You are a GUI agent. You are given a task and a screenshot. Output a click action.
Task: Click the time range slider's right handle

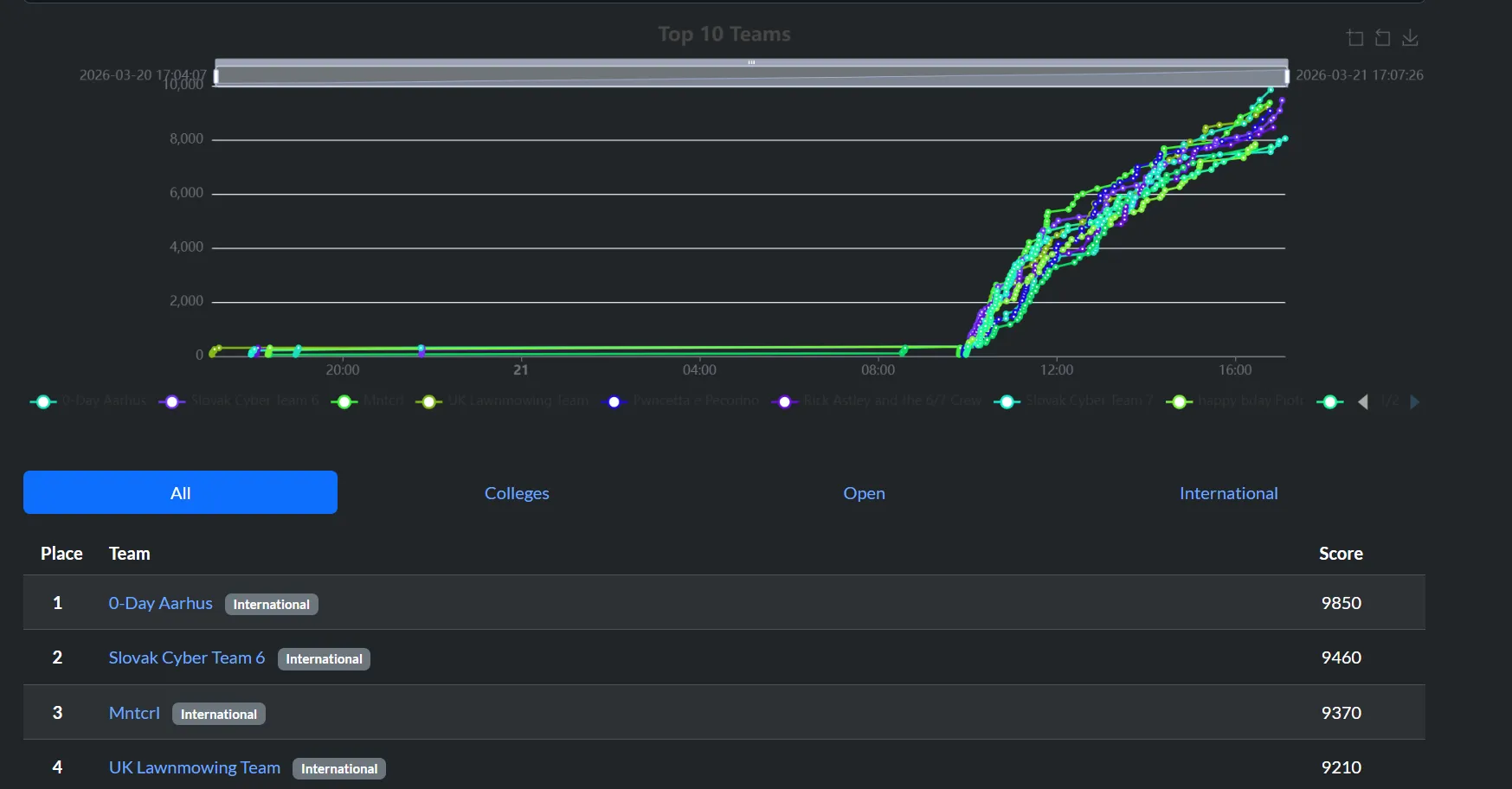click(x=1287, y=76)
